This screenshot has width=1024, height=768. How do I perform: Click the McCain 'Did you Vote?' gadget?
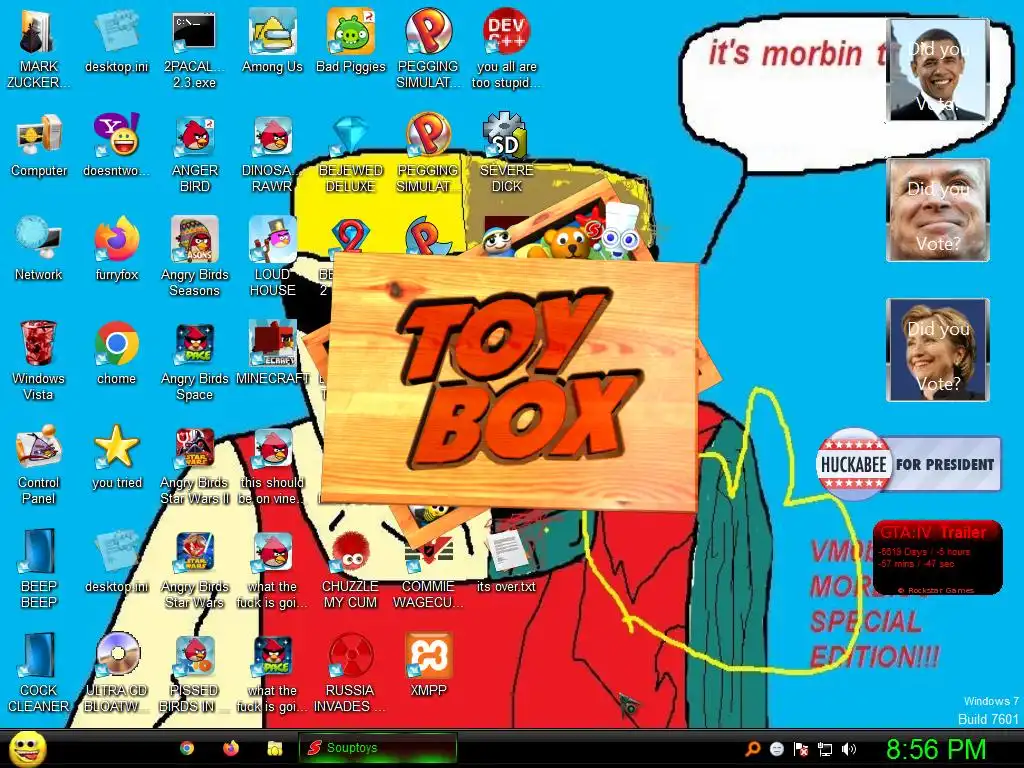(938, 210)
